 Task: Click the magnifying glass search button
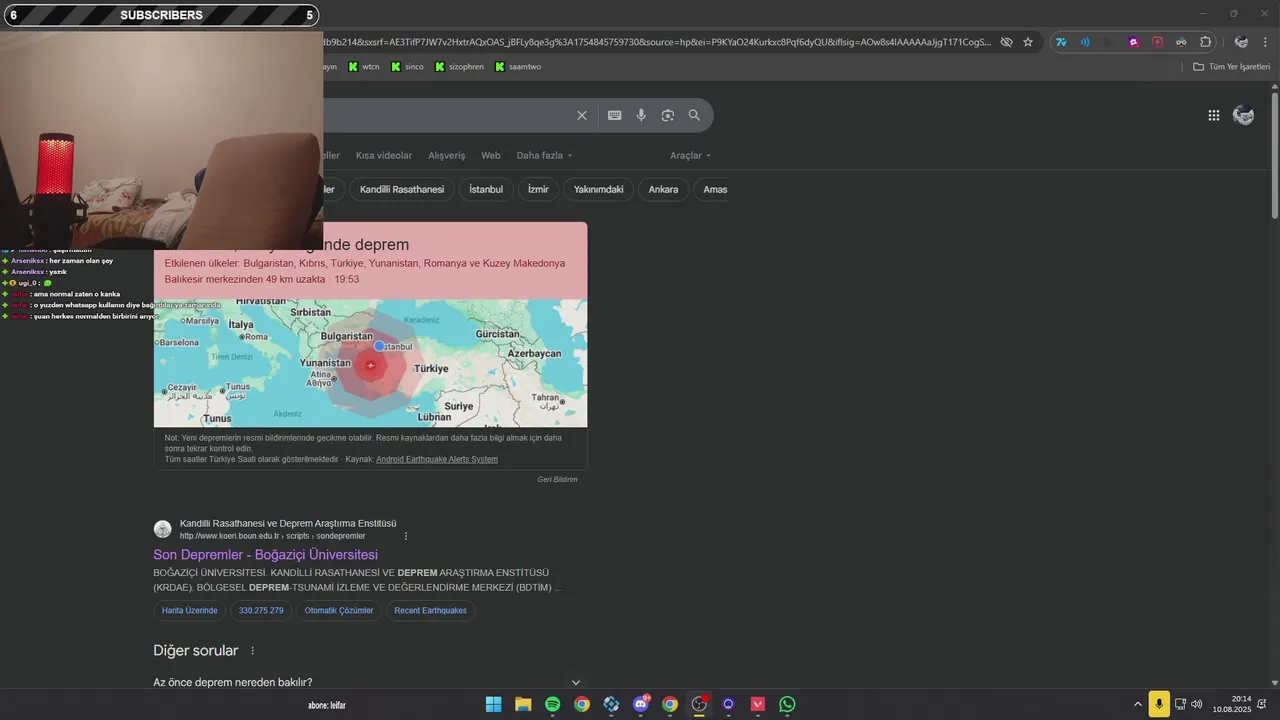tap(694, 115)
